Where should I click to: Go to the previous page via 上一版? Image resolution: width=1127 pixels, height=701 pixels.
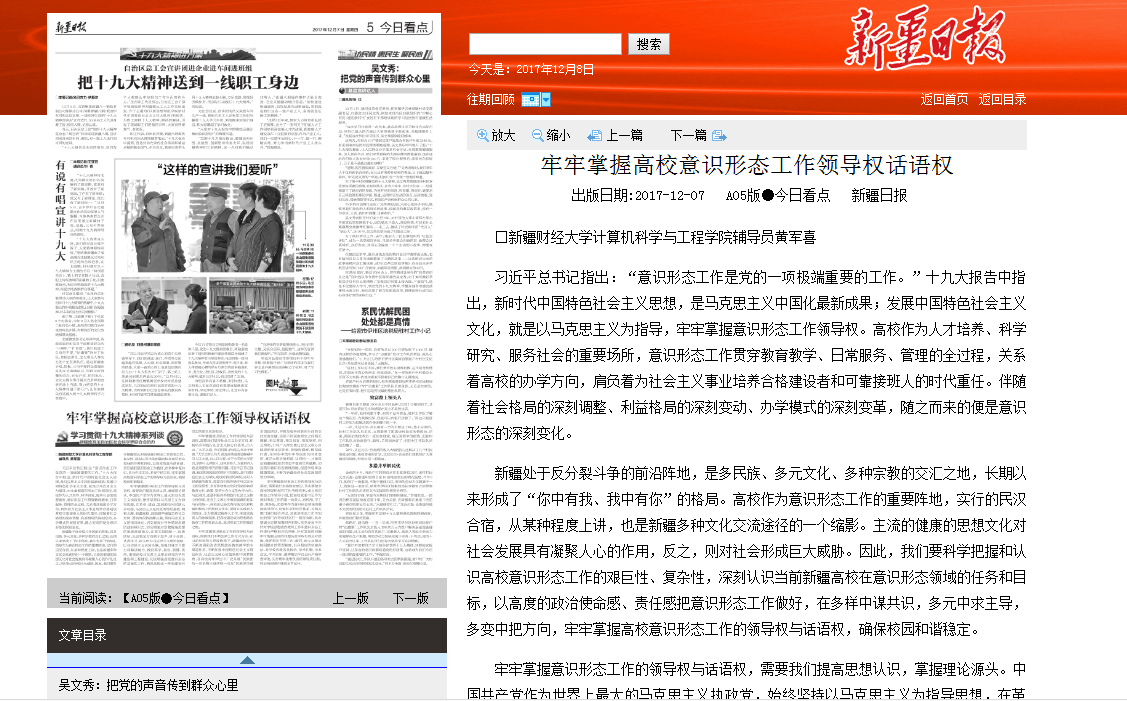[x=350, y=598]
